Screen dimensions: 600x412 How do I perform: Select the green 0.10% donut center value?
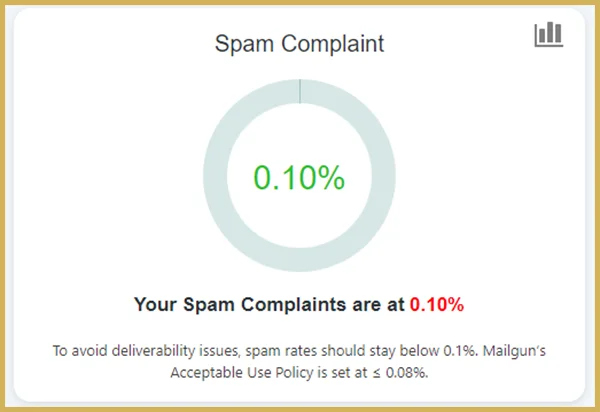299,178
